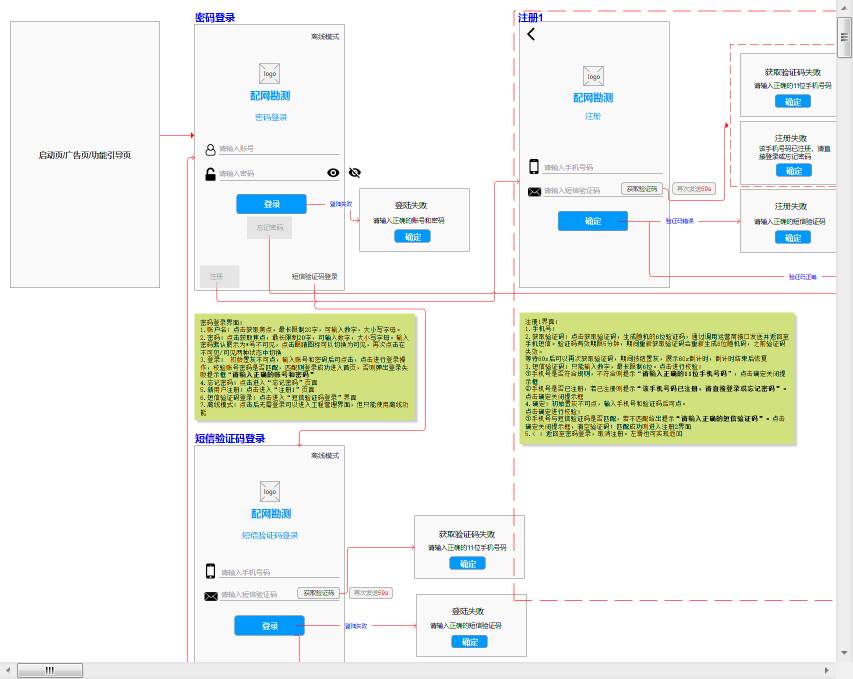Click the logo placeholder in the 密码登录 screen
The height and width of the screenshot is (679, 853).
(270, 73)
